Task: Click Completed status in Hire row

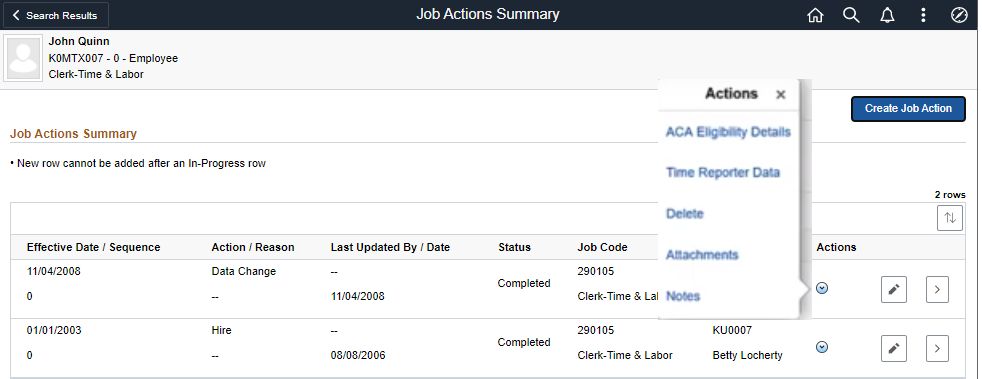Action: [524, 342]
